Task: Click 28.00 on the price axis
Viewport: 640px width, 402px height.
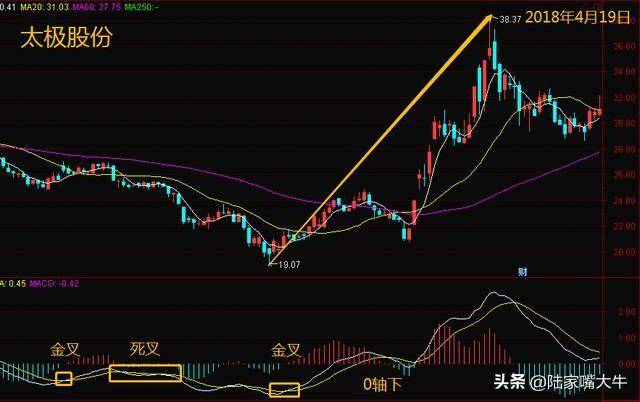Action: 624,149
